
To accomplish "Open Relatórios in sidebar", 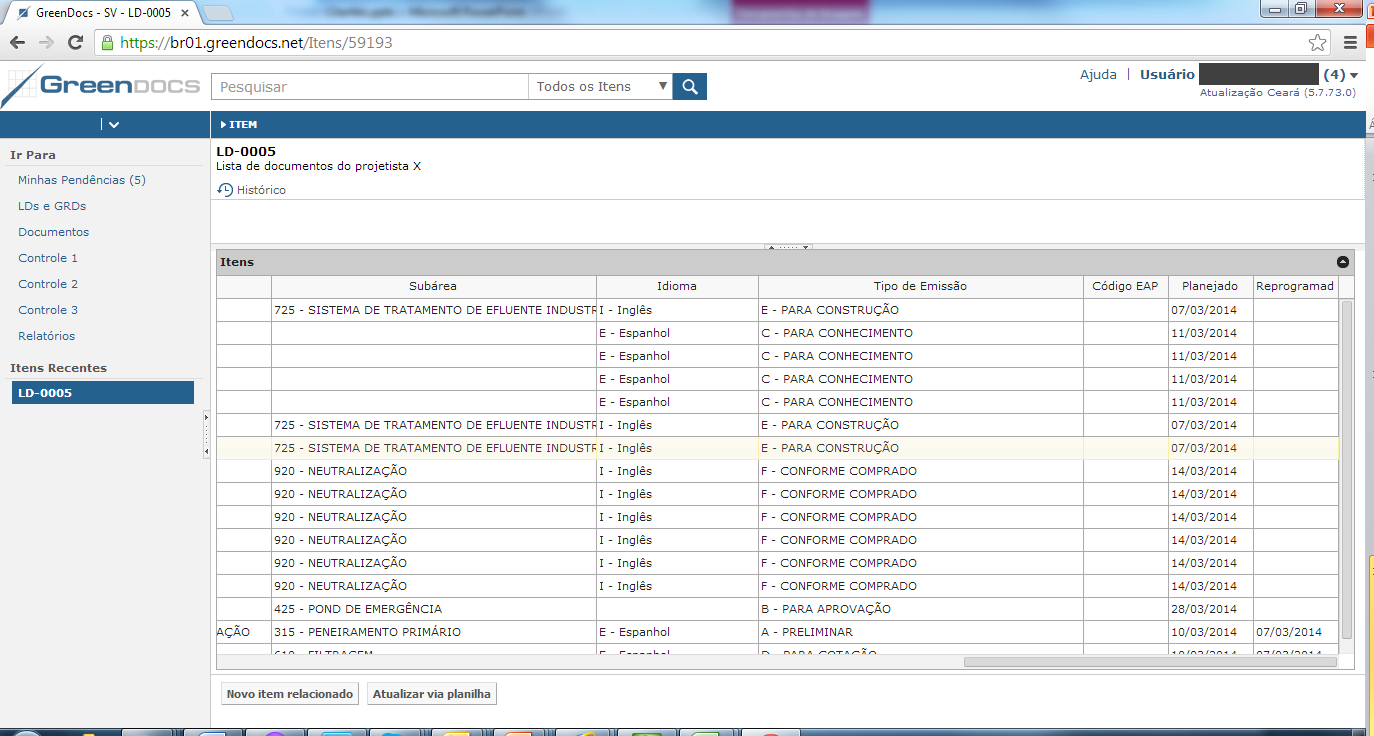I will click(x=46, y=336).
